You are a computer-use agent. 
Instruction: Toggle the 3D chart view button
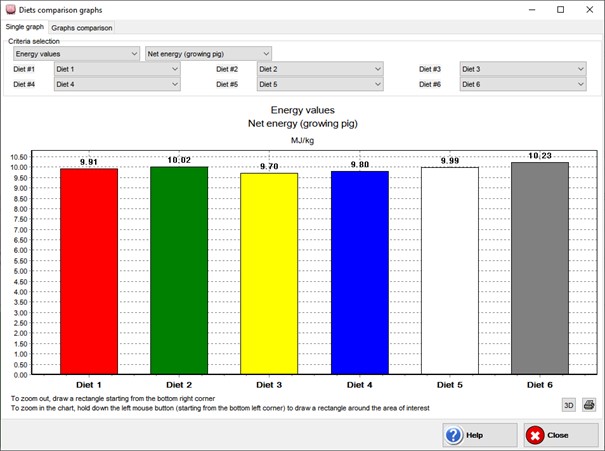568,405
